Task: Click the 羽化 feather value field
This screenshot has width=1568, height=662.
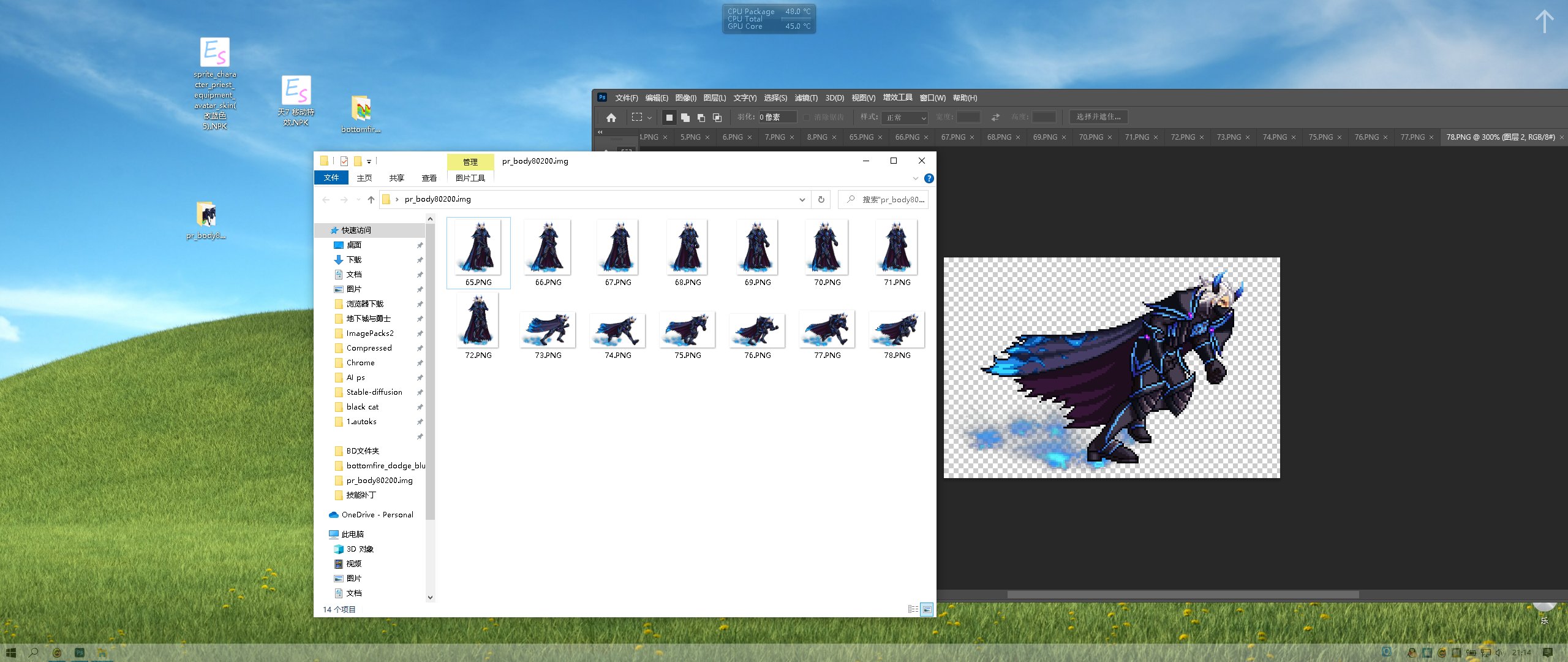Action: coord(777,117)
